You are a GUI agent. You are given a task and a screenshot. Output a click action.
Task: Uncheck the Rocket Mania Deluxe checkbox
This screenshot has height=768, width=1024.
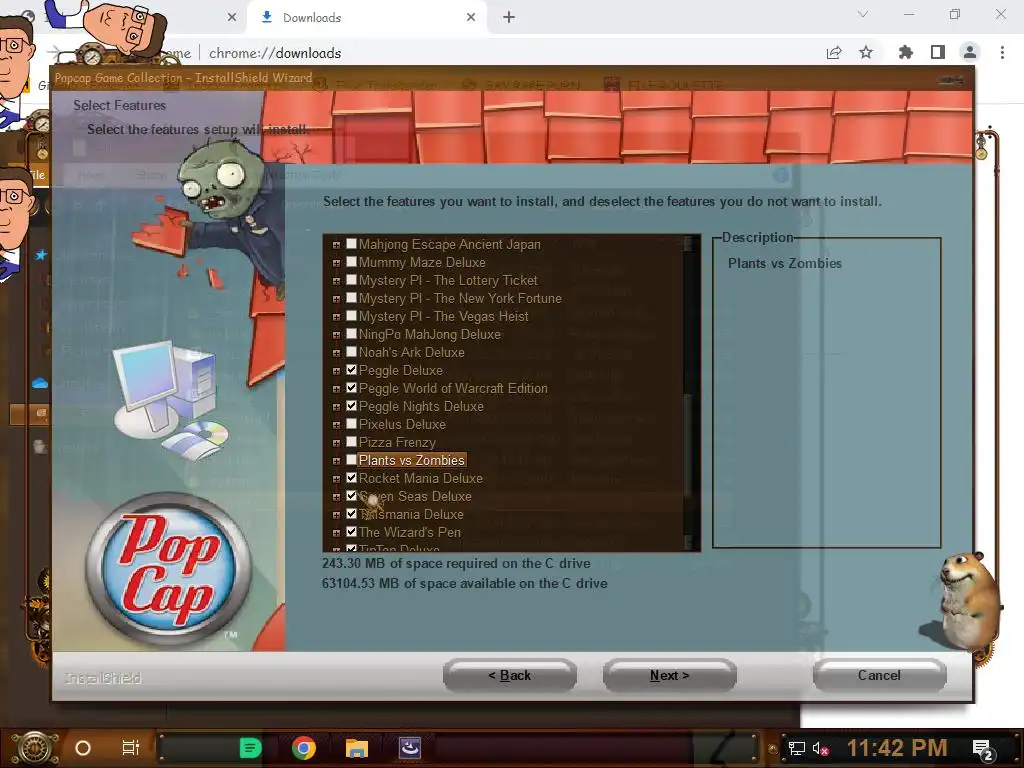click(x=351, y=478)
